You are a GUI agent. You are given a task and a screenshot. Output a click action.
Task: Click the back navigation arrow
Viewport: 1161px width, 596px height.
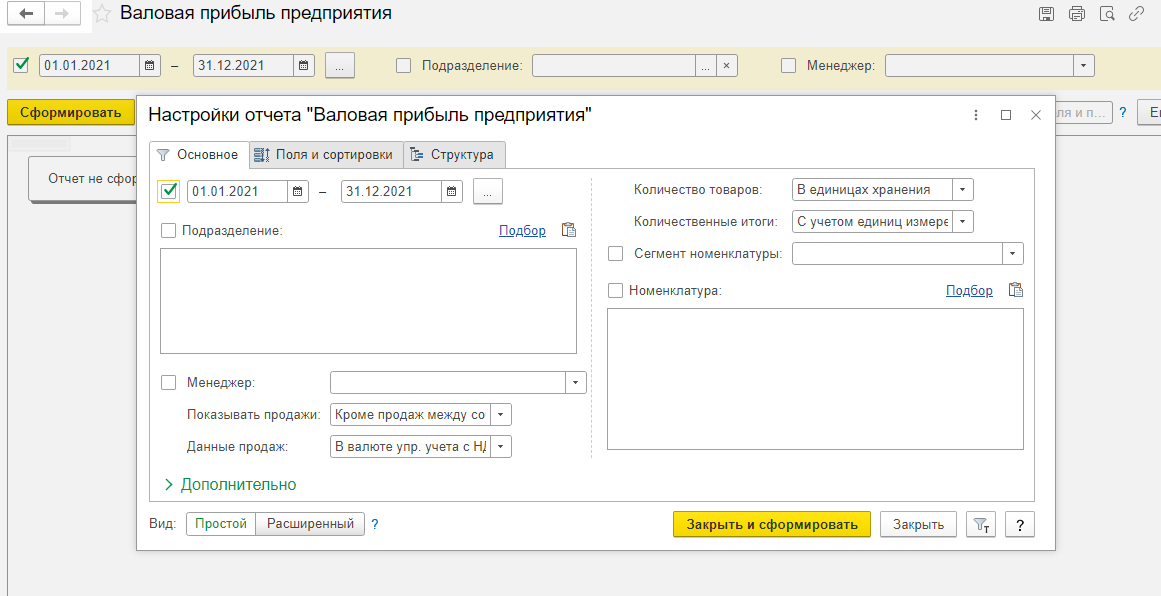click(x=26, y=14)
